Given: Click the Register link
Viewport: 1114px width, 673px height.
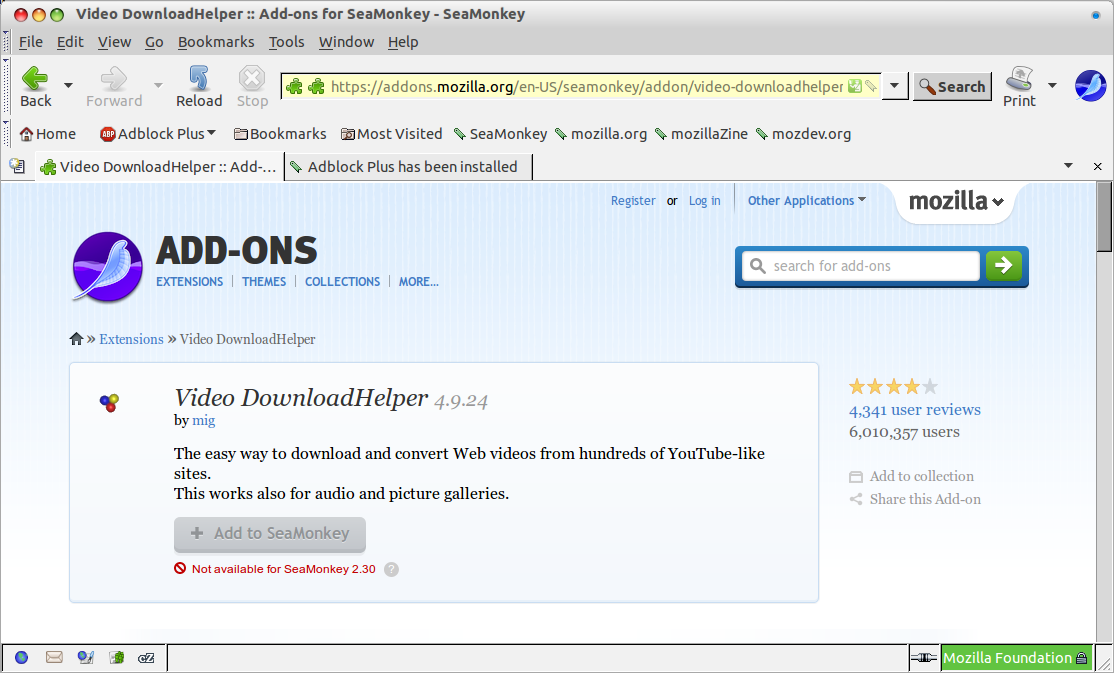Looking at the screenshot, I should tap(633, 200).
